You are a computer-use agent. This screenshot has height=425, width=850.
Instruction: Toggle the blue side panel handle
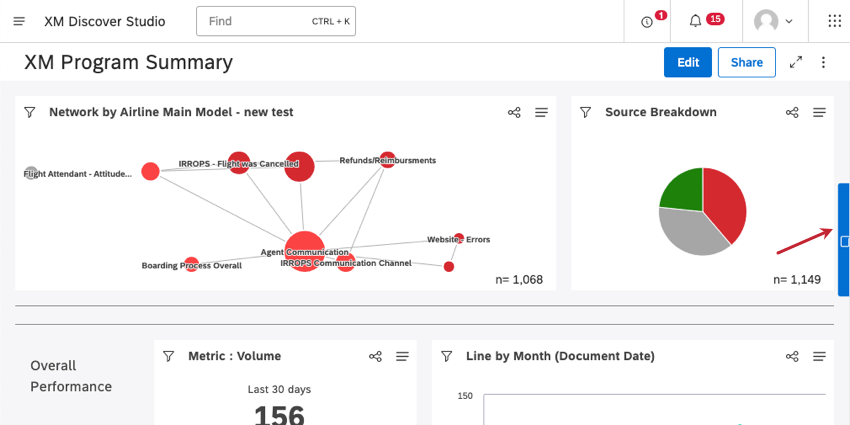(x=843, y=240)
